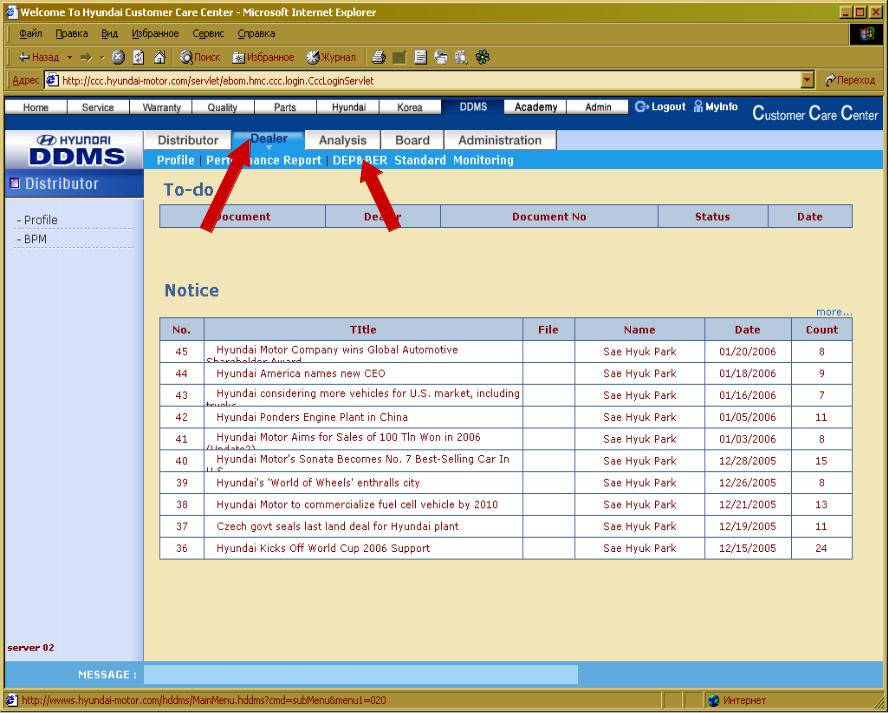888x713 pixels.
Task: Open the Korea portal tab
Action: pyautogui.click(x=409, y=107)
